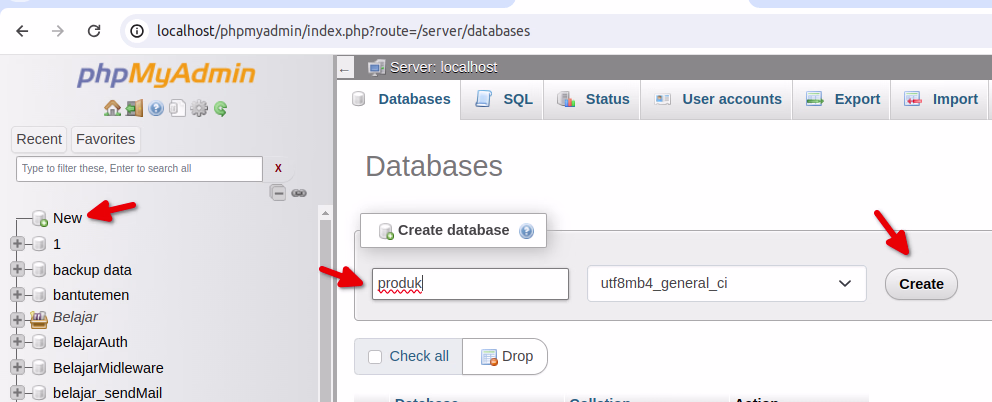
Task: Click database icon next to backup data
Action: pyautogui.click(x=39, y=270)
